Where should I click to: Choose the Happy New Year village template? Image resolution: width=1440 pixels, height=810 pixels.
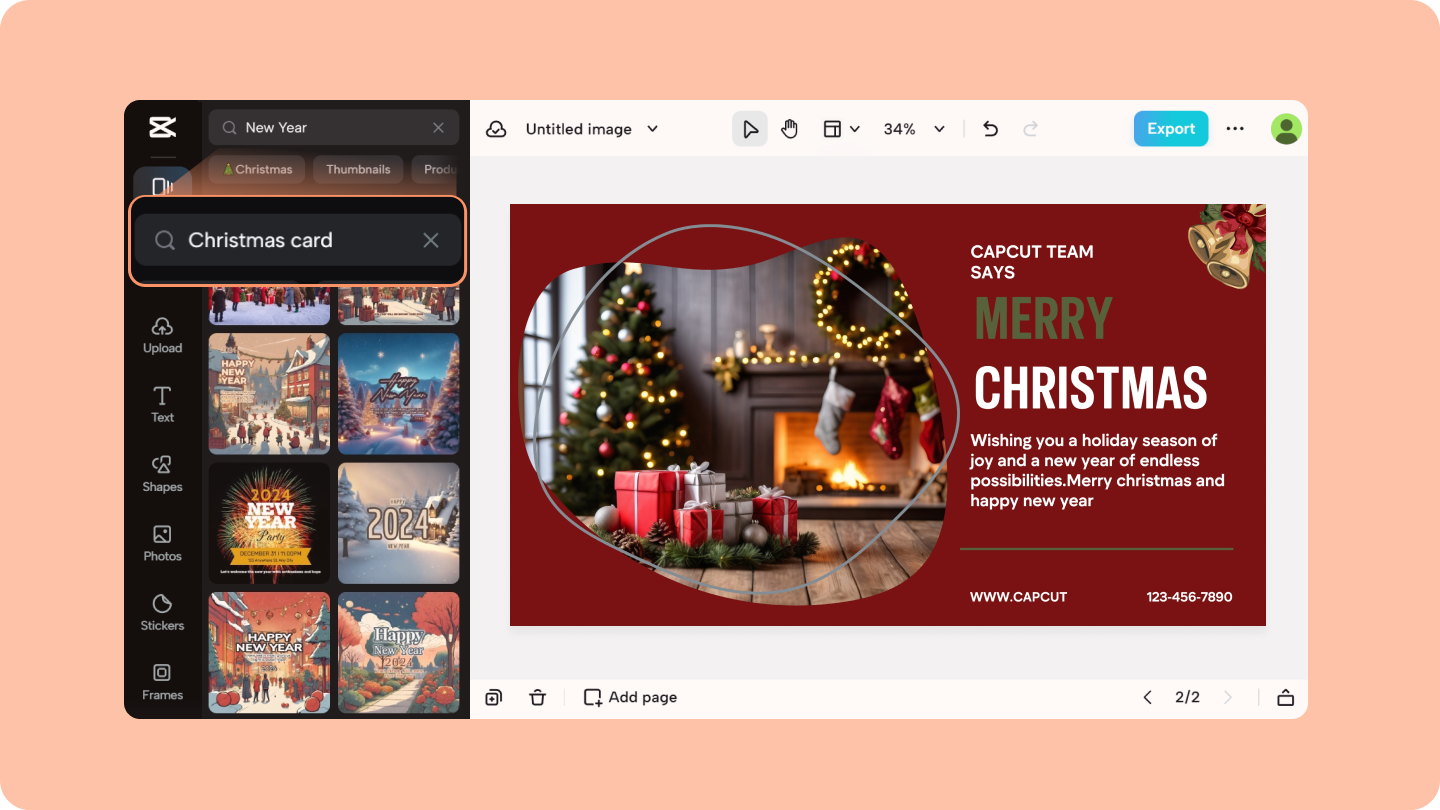269,394
